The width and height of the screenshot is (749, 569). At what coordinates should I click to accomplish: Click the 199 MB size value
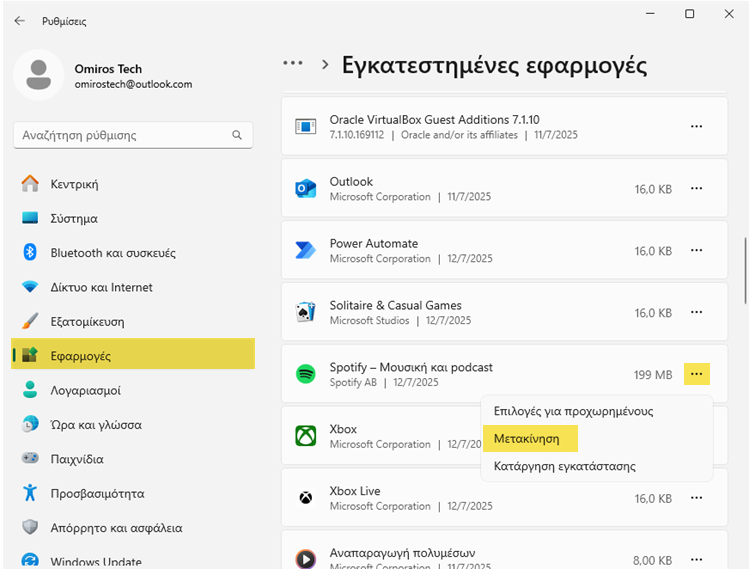pyautogui.click(x=653, y=375)
